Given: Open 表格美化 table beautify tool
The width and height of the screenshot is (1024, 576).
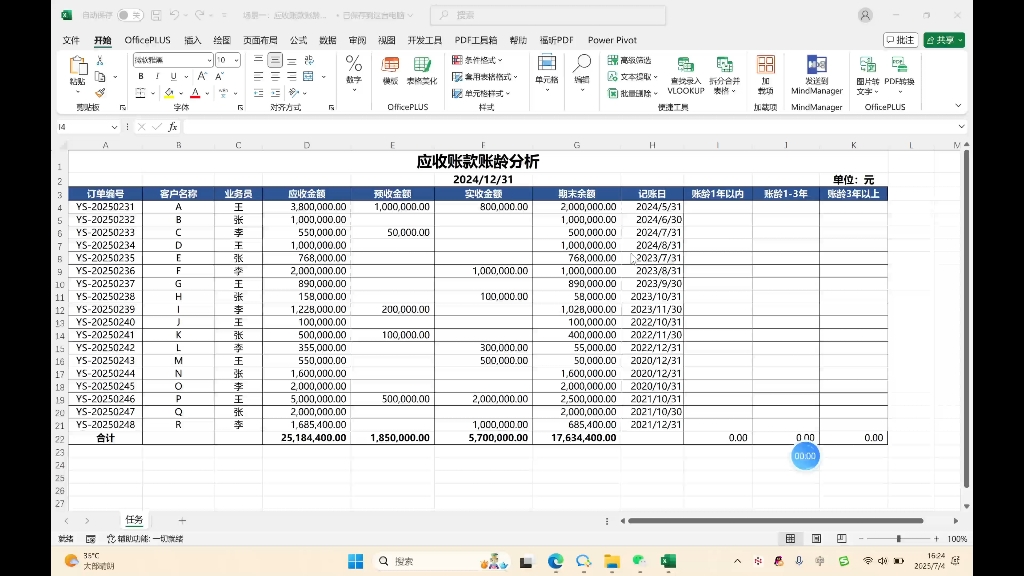Looking at the screenshot, I should click(422, 71).
